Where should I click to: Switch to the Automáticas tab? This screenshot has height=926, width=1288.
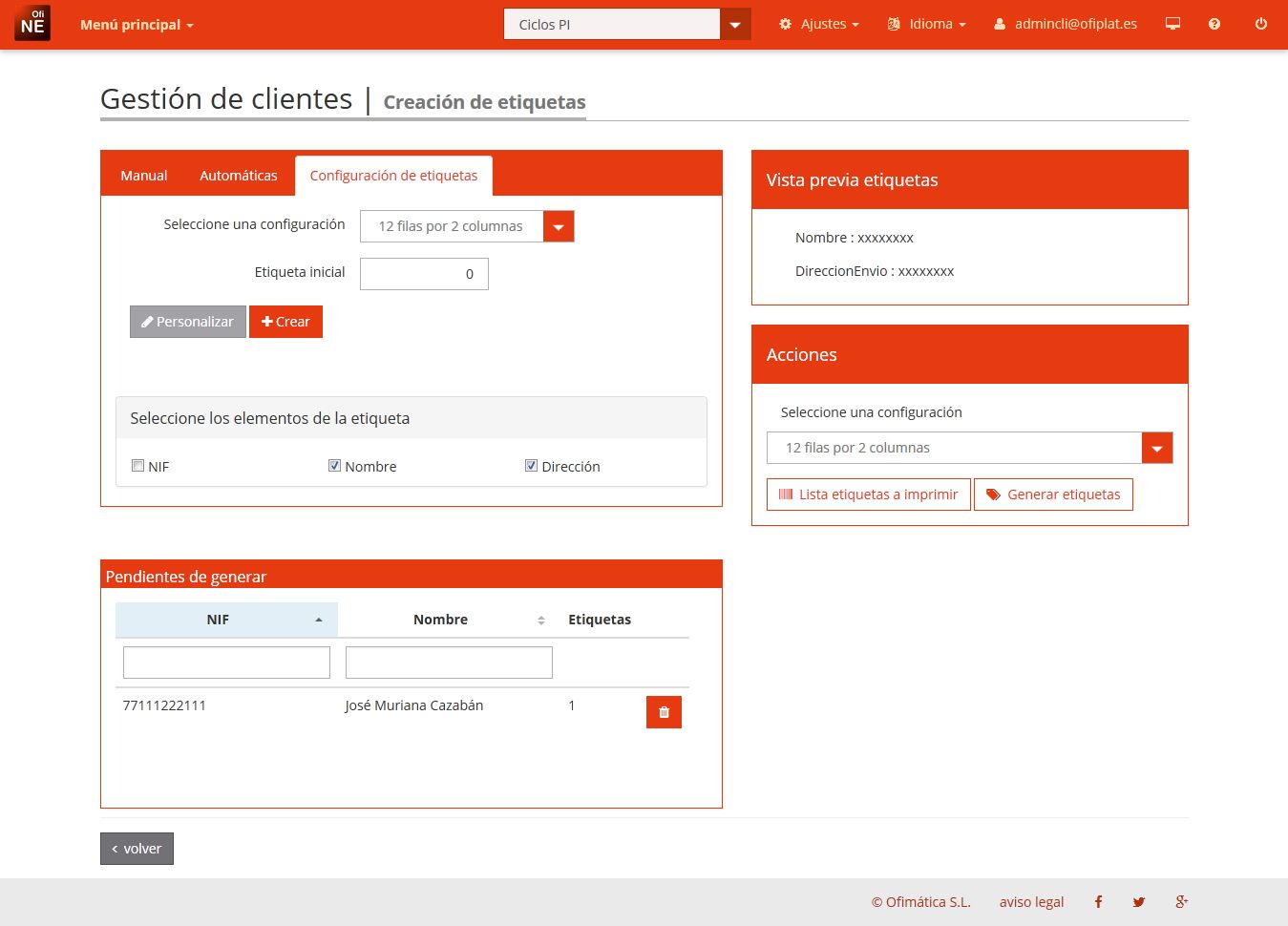[x=239, y=176]
